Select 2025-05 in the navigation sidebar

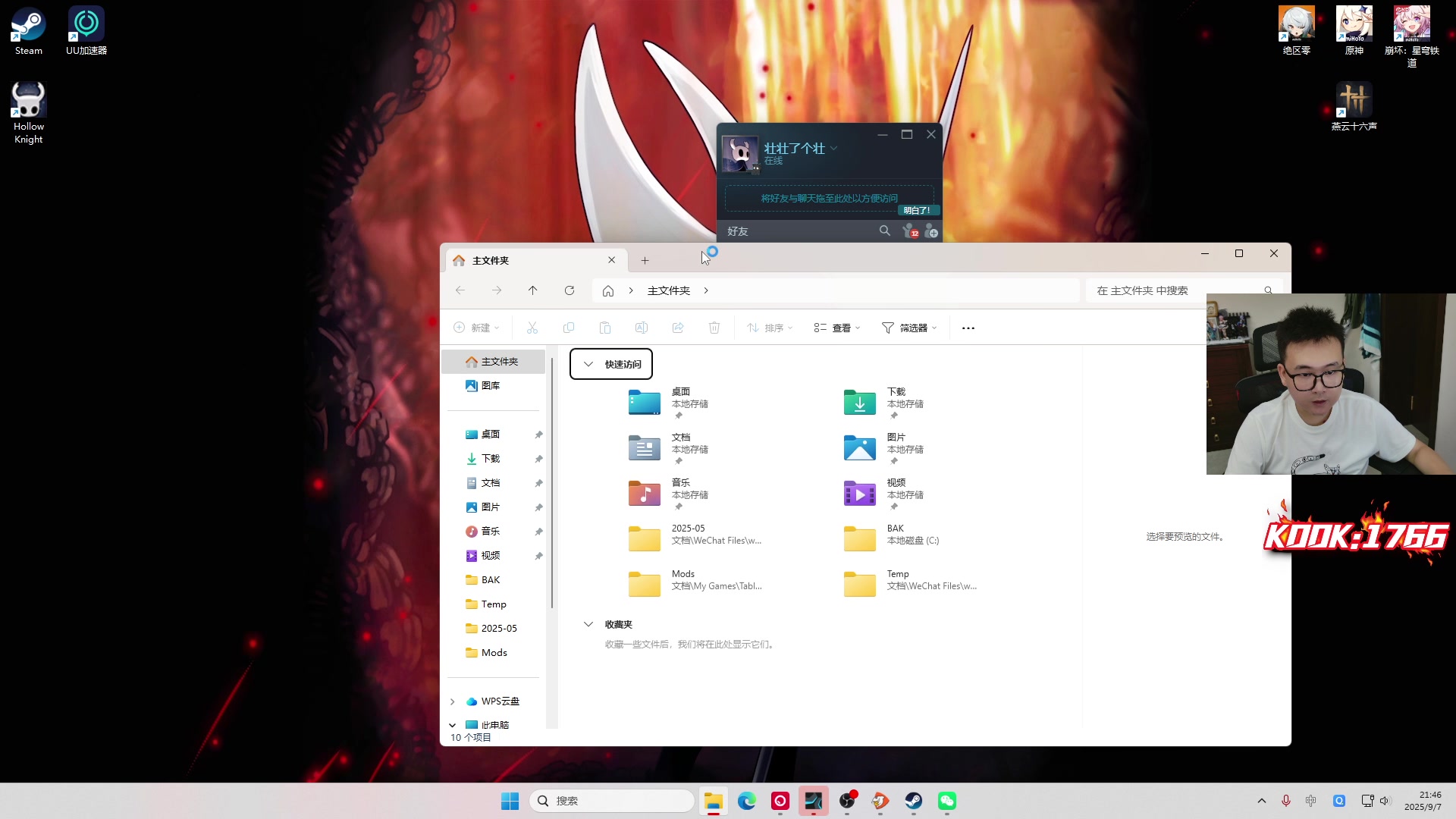click(x=493, y=629)
